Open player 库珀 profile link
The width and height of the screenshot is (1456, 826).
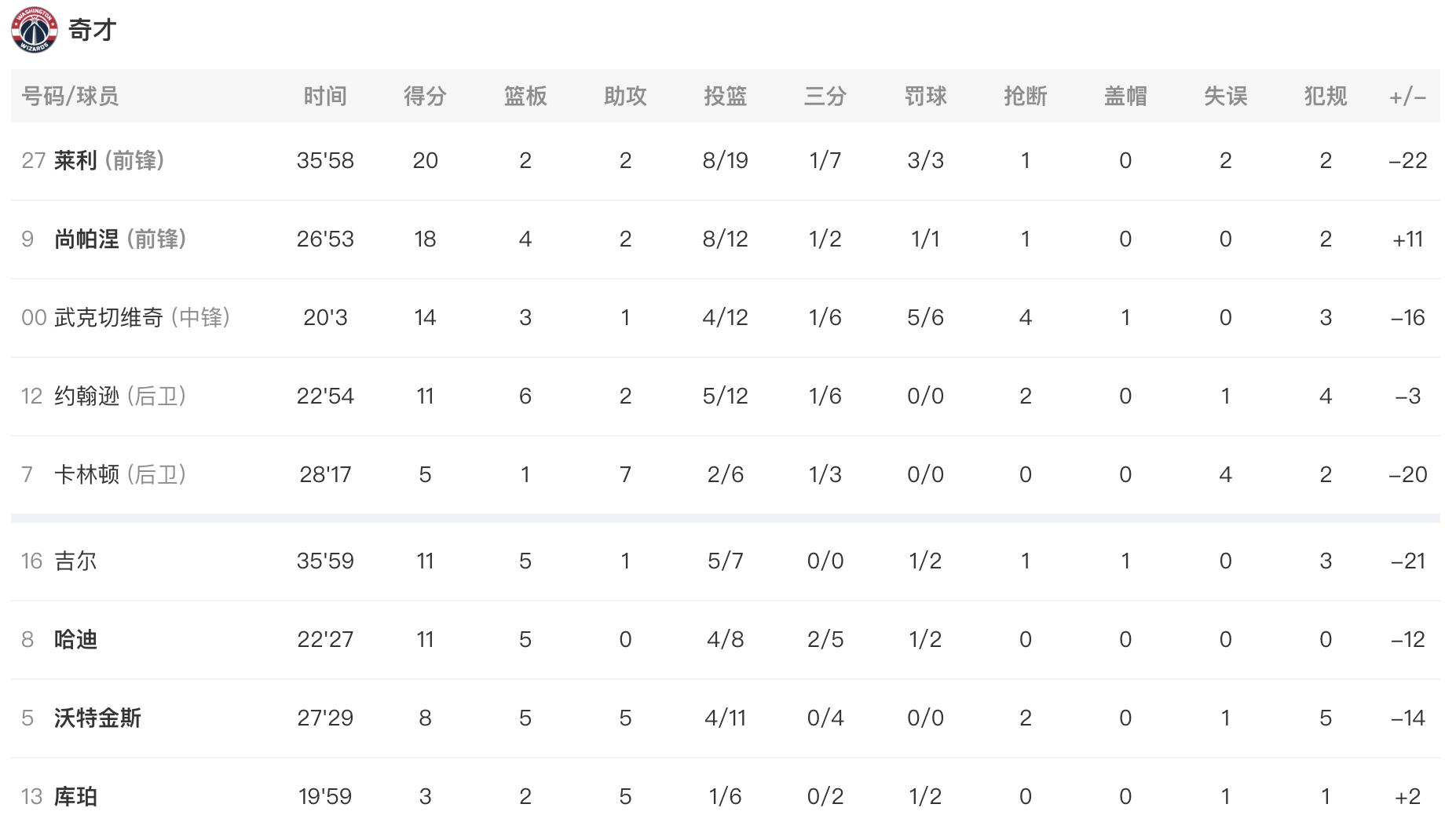[75, 796]
